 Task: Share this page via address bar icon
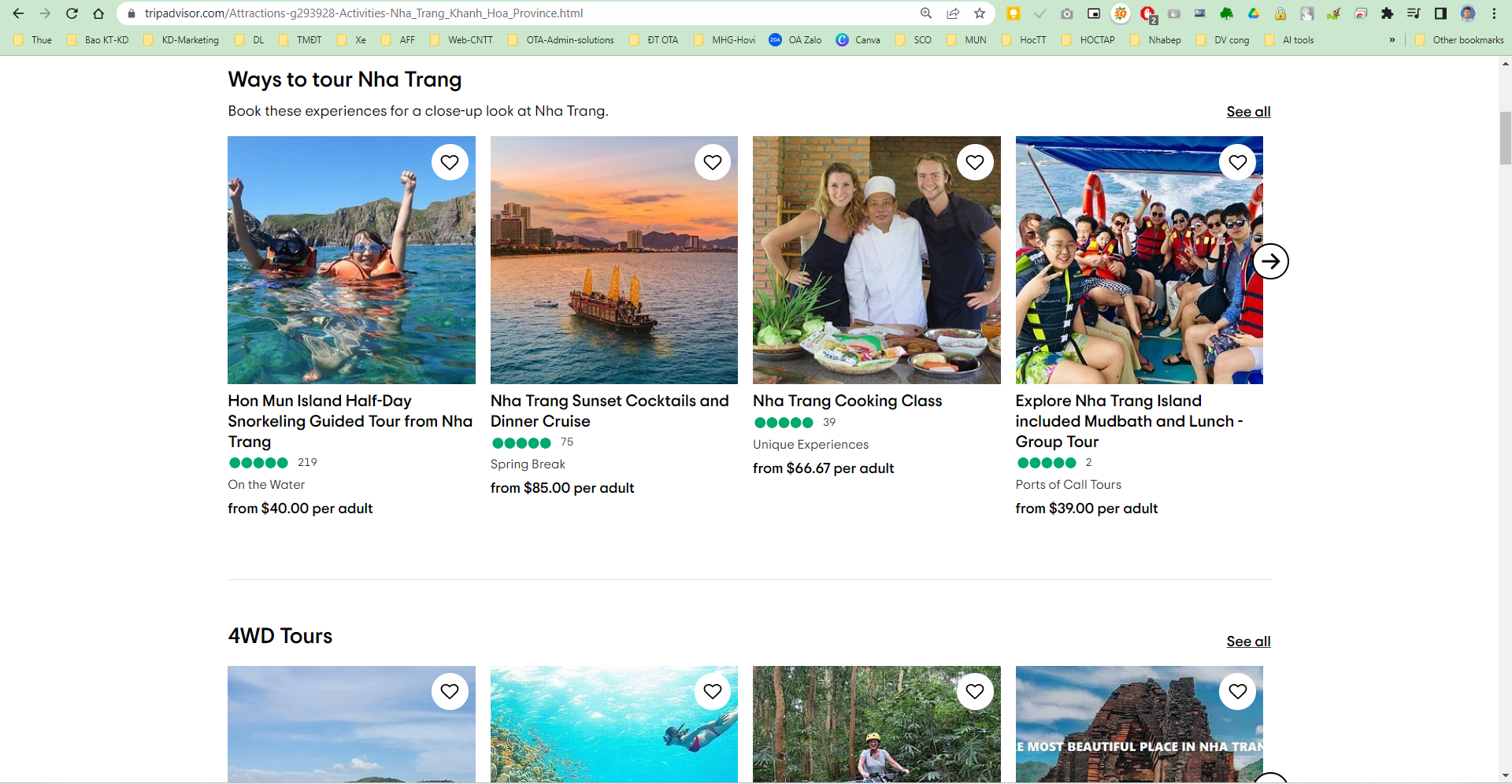point(953,13)
